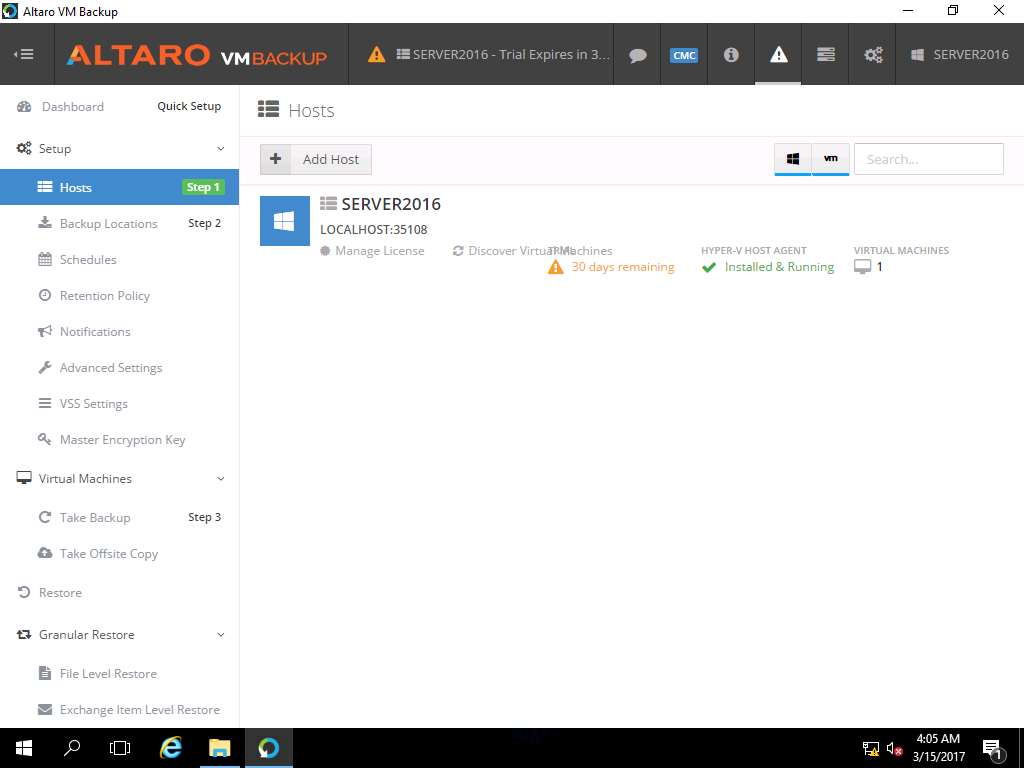Viewport: 1024px width, 768px height.
Task: Collapse the Virtual Machines section chevron
Action: [221, 479]
